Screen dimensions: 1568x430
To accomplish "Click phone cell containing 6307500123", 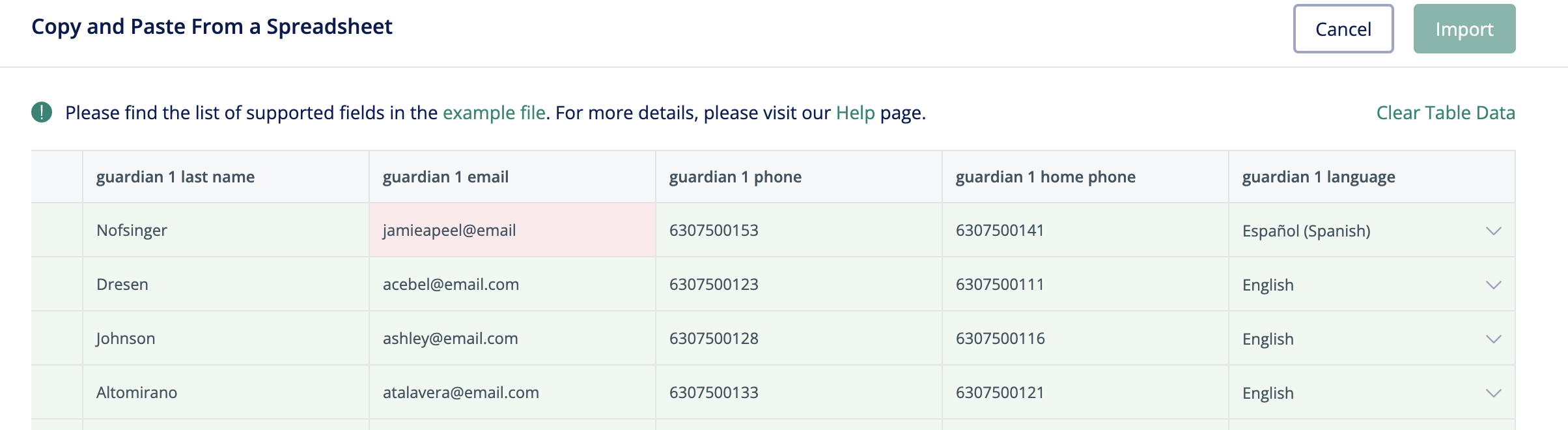I will point(798,284).
